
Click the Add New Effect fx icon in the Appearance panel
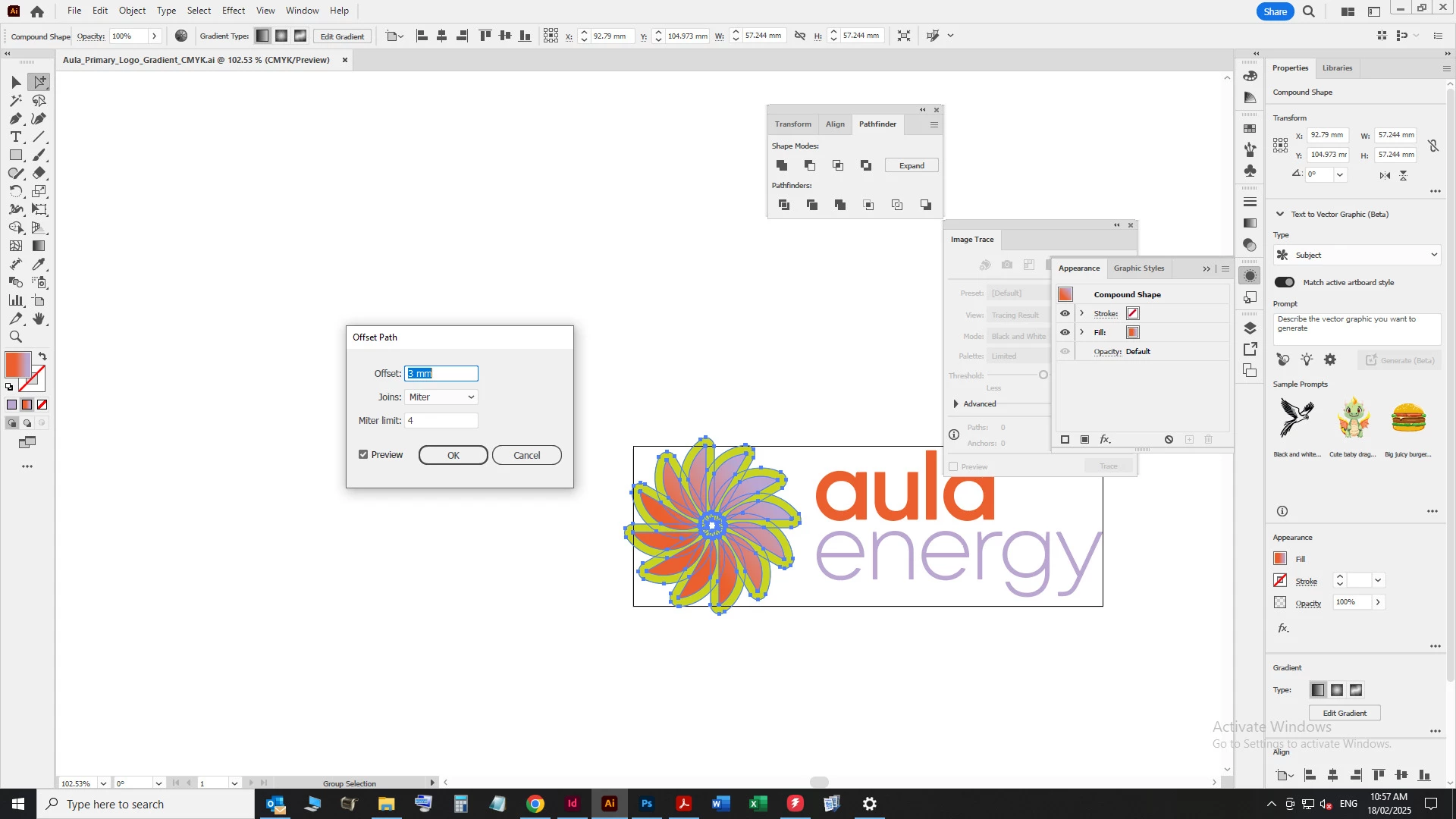[x=1105, y=440]
